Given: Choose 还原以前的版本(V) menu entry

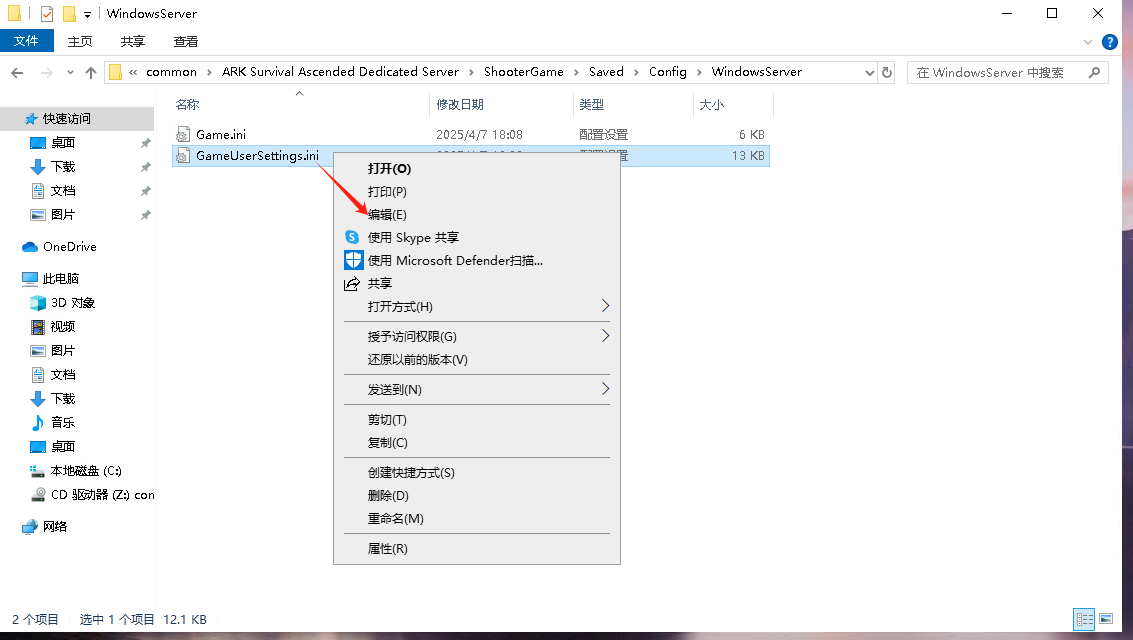Looking at the screenshot, I should tap(477, 360).
